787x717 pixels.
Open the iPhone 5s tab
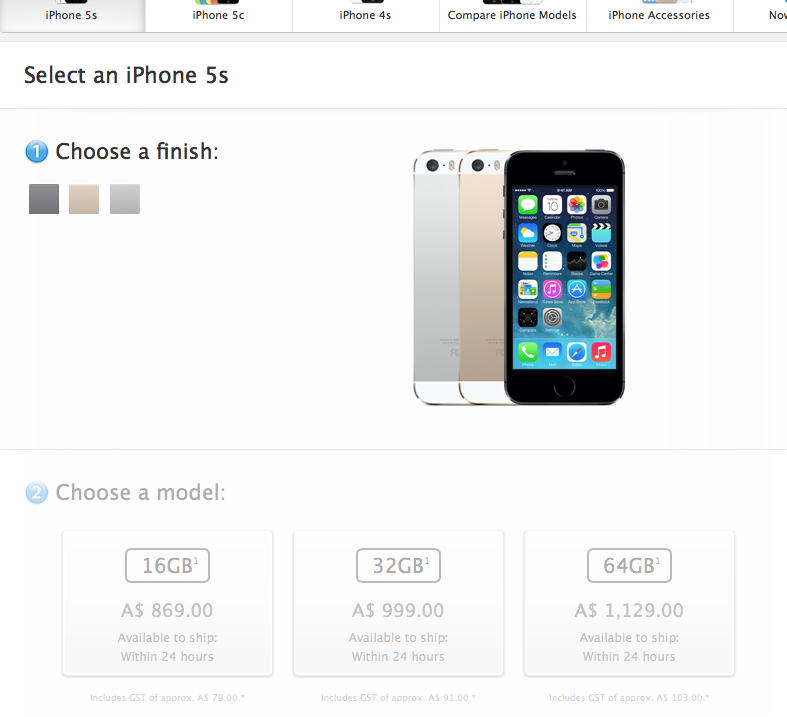click(72, 16)
